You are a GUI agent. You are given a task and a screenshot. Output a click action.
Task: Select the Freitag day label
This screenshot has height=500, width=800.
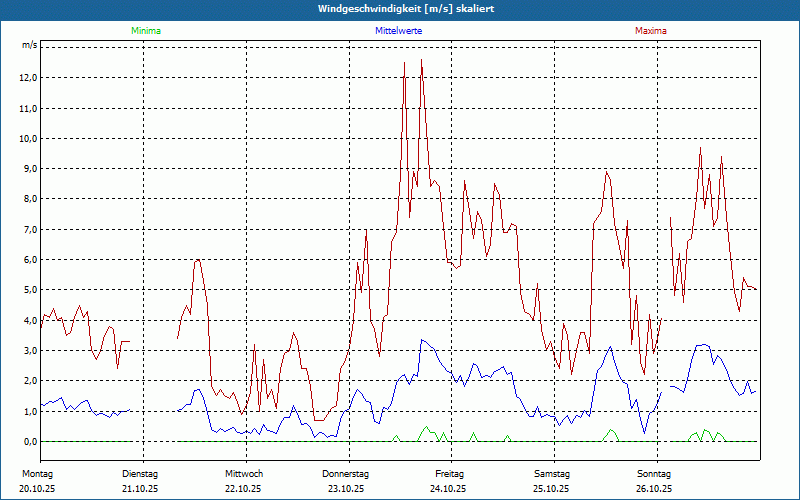(449, 473)
